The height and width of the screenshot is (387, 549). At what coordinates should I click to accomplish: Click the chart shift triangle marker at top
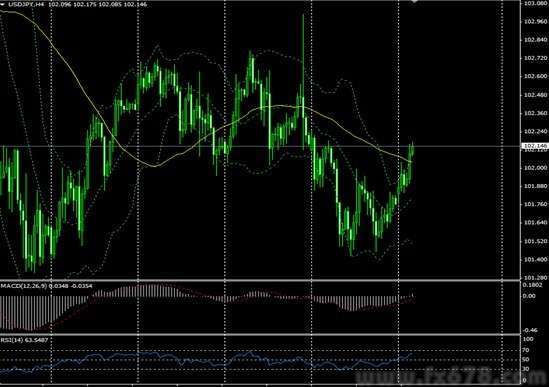pos(415,1)
